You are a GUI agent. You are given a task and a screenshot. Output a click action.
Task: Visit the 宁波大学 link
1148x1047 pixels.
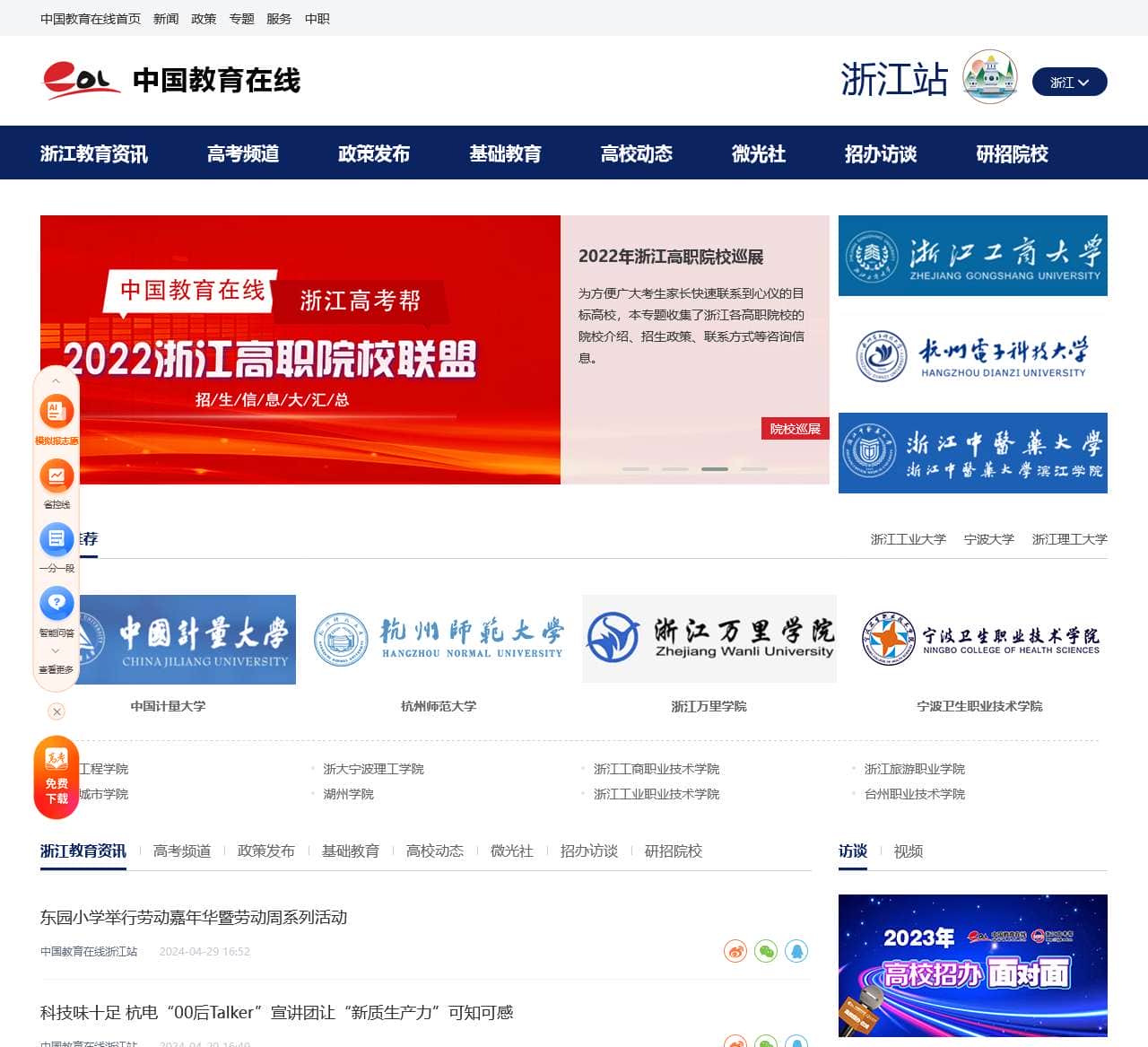[x=989, y=539]
